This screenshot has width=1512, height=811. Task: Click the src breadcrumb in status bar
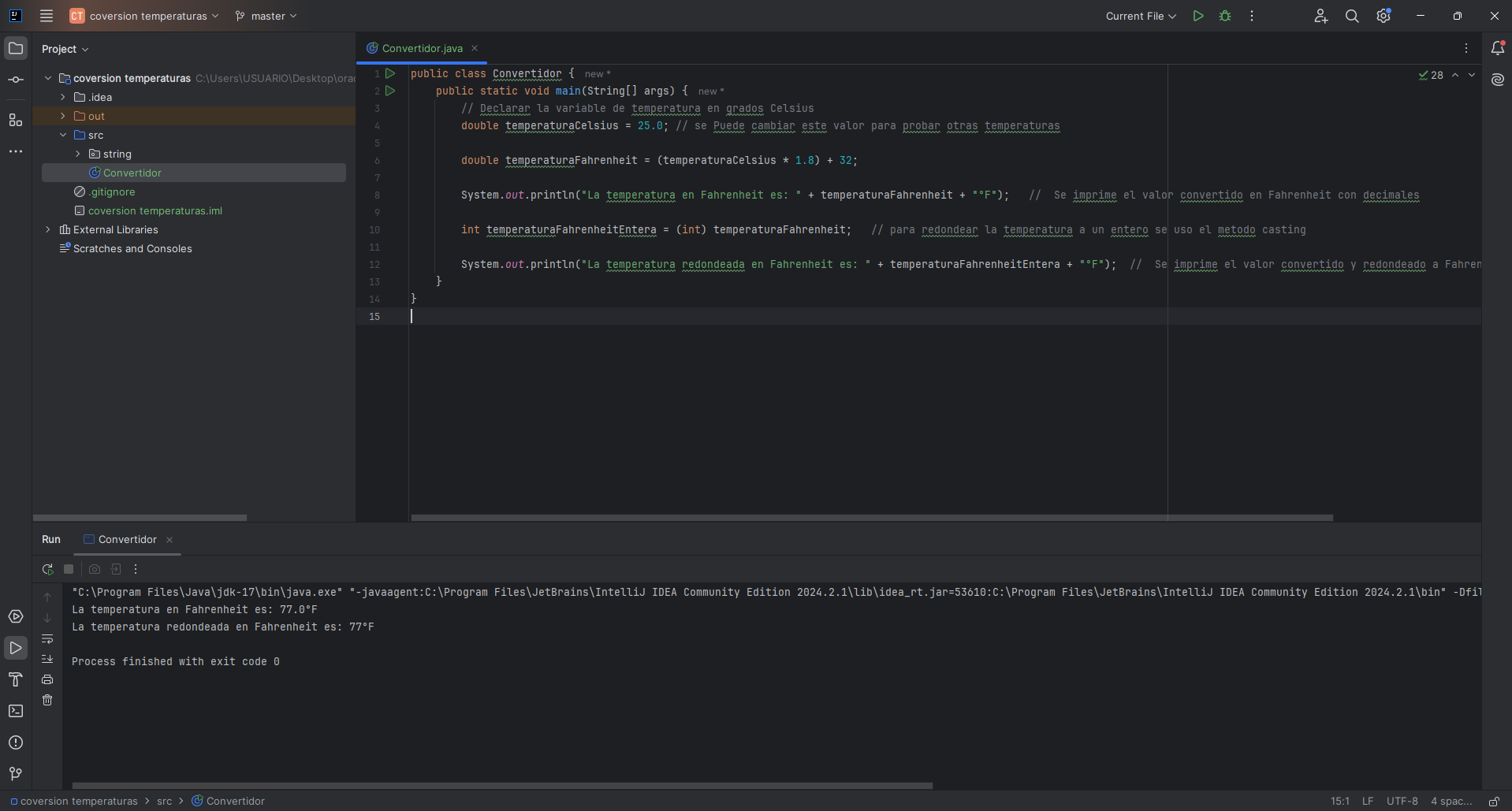click(164, 801)
